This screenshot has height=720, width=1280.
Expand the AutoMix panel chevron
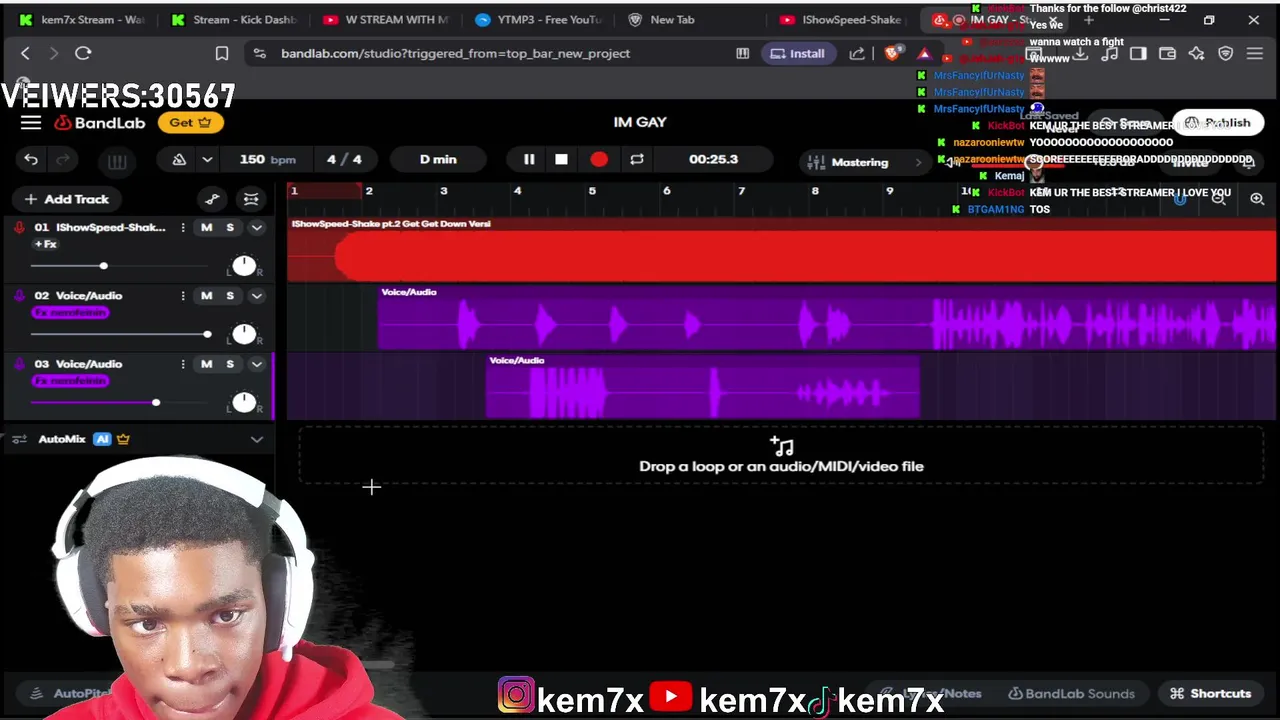pos(257,439)
